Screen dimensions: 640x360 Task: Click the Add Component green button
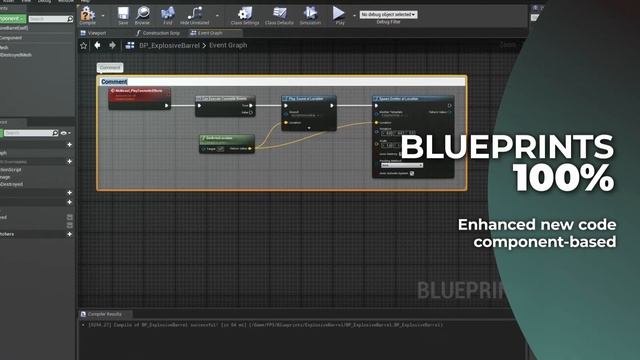tap(12, 19)
